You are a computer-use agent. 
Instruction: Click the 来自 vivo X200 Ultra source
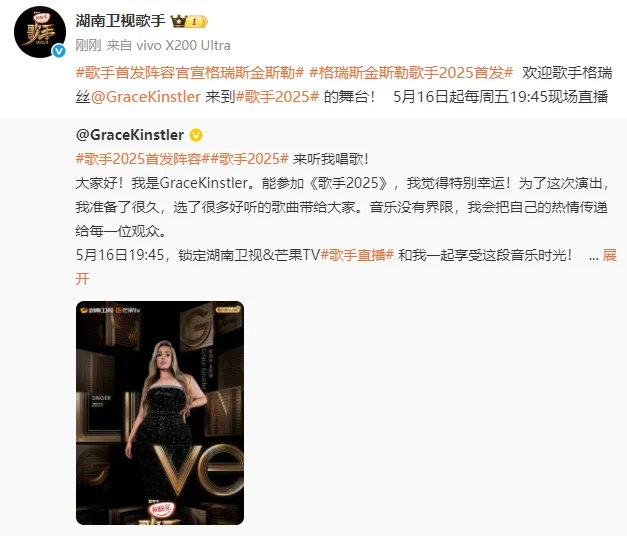pyautogui.click(x=168, y=45)
